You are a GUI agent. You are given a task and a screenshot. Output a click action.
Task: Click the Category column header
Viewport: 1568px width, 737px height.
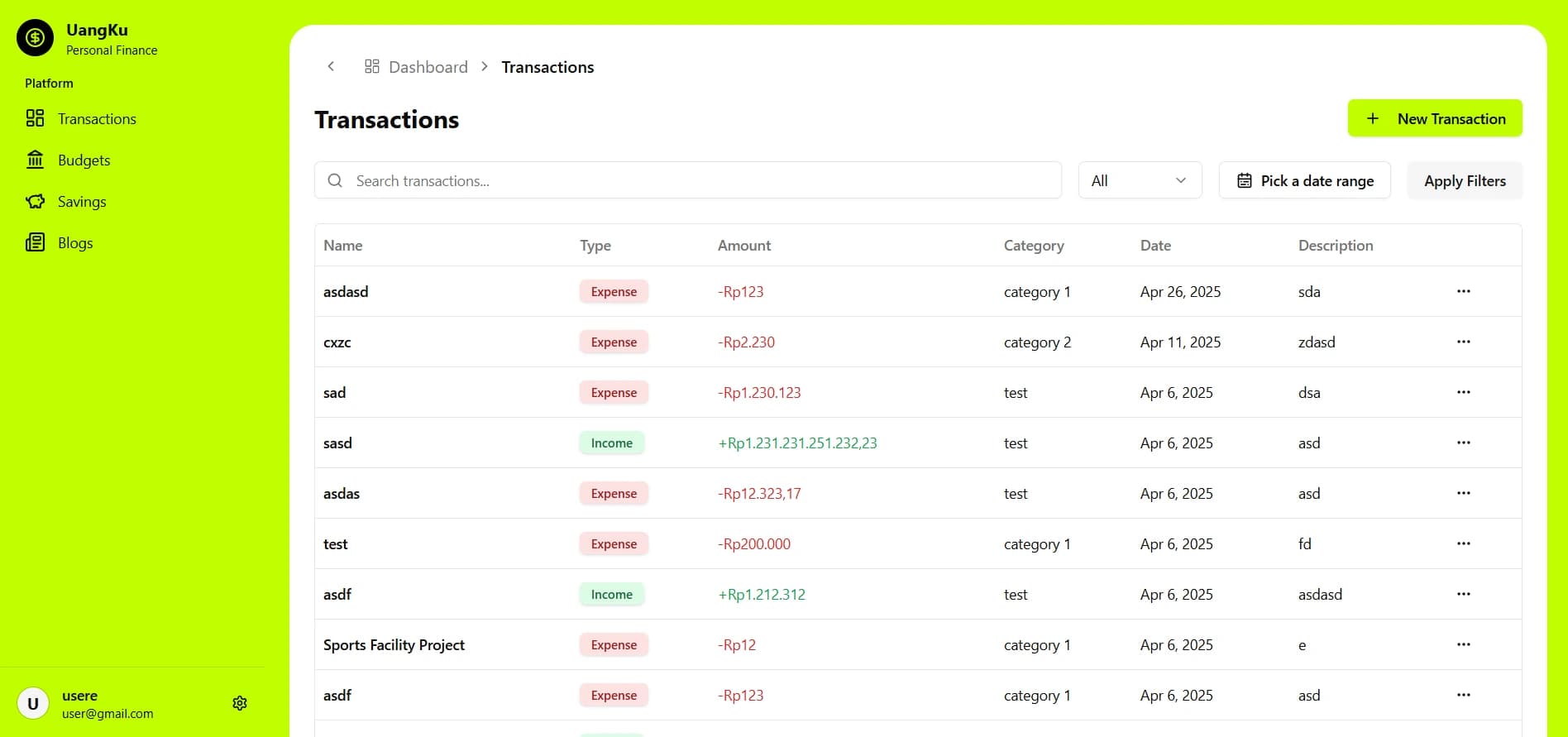pos(1034,246)
